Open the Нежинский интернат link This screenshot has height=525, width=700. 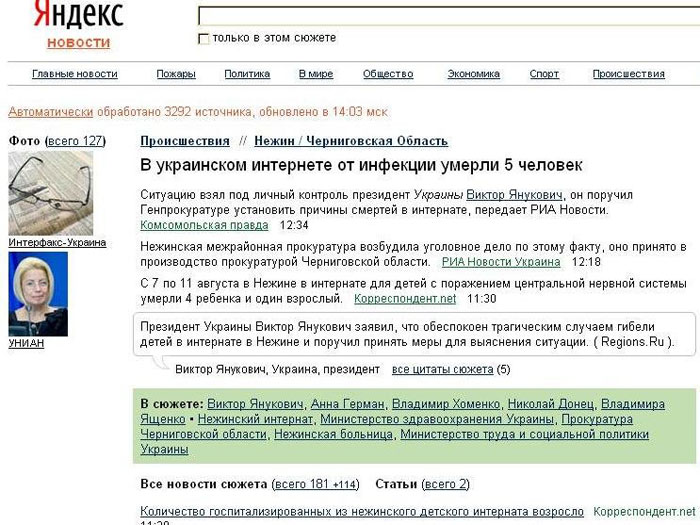click(255, 419)
